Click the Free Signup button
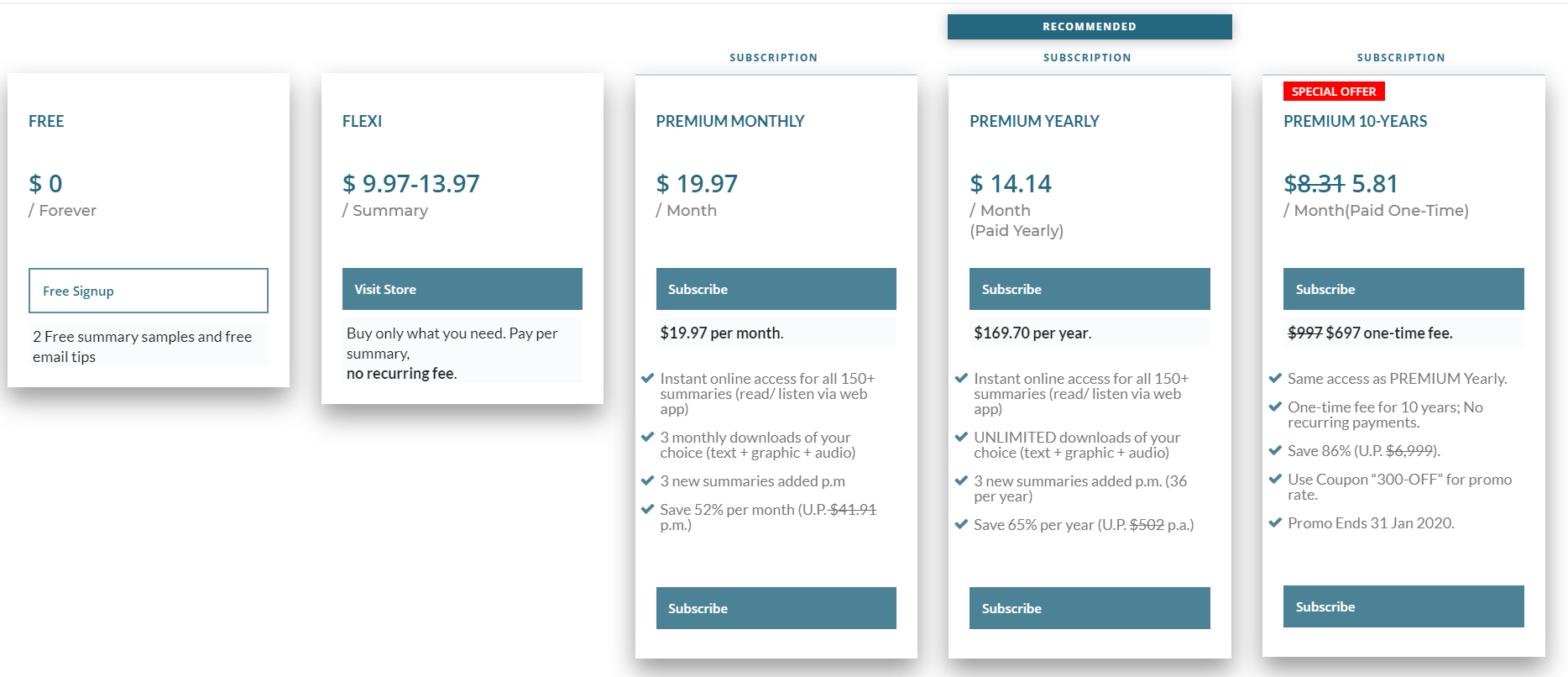 [148, 291]
